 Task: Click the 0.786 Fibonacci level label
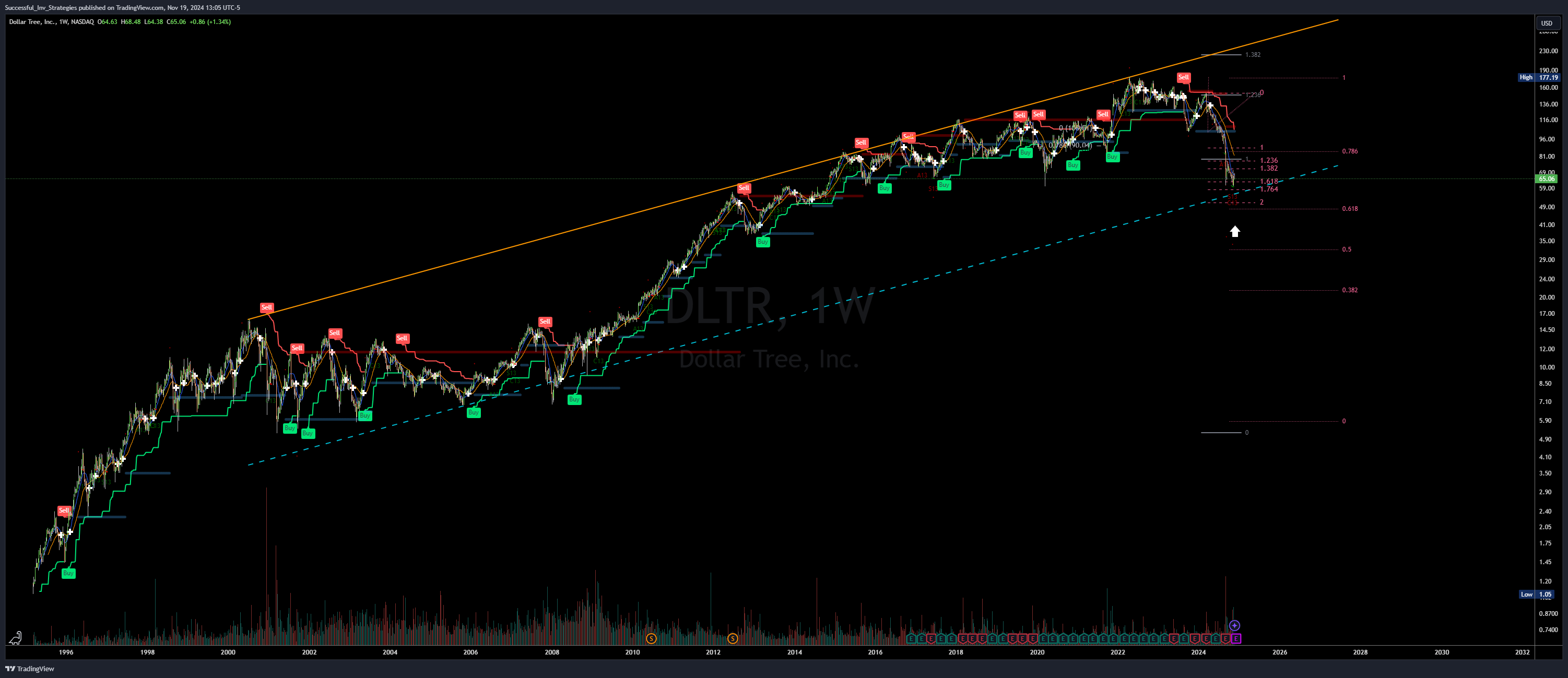click(x=1349, y=151)
